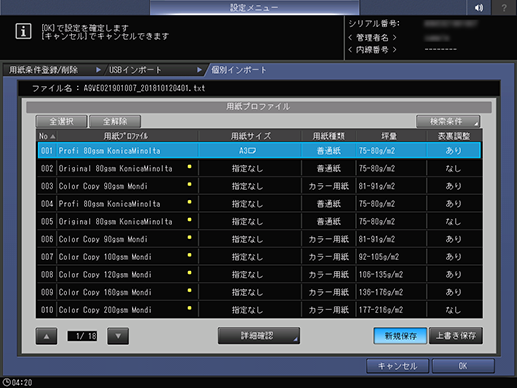
Task: Click 表裏調整 column header
Action: [454, 136]
